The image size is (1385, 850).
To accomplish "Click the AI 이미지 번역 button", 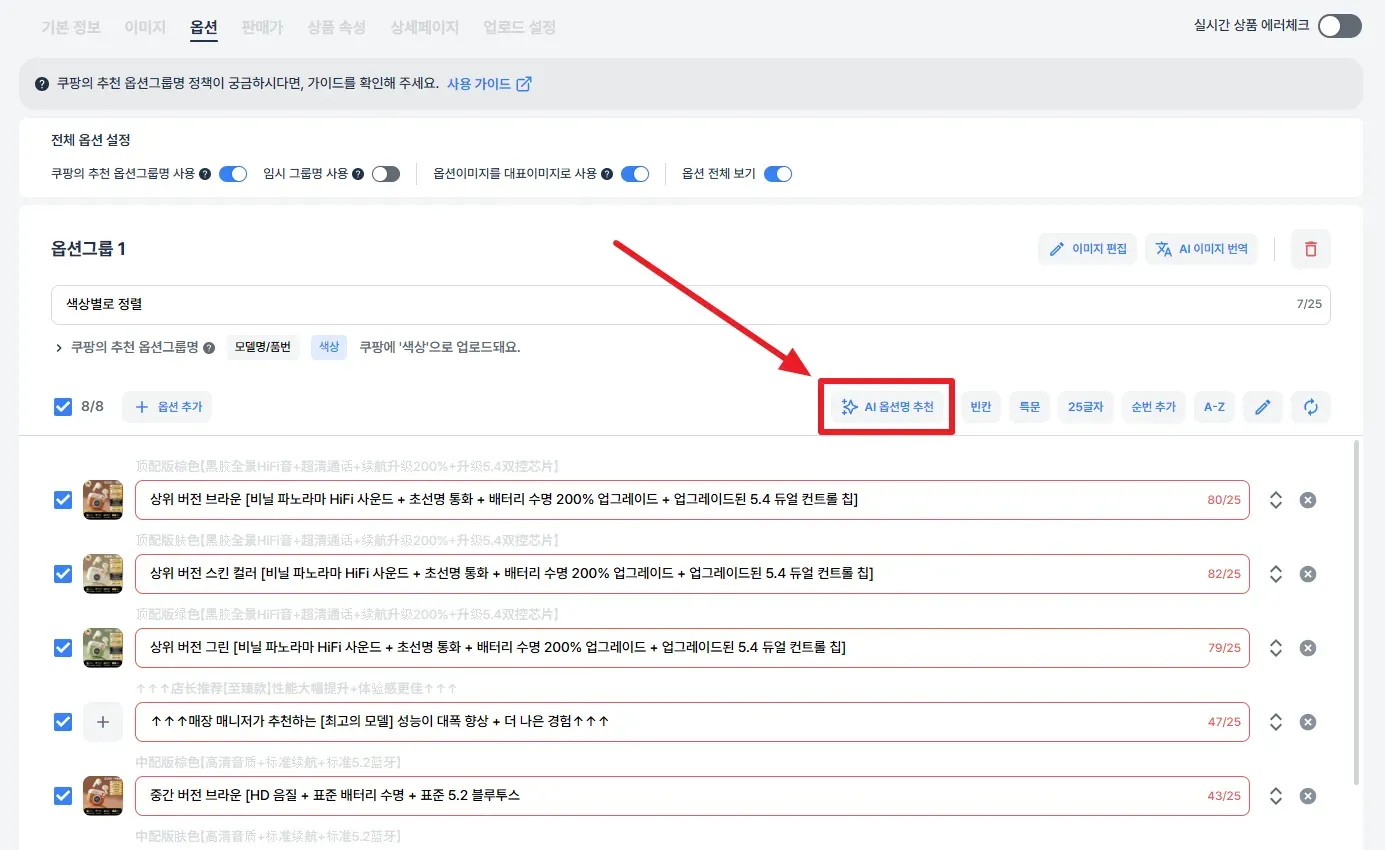I will 1200,249.
